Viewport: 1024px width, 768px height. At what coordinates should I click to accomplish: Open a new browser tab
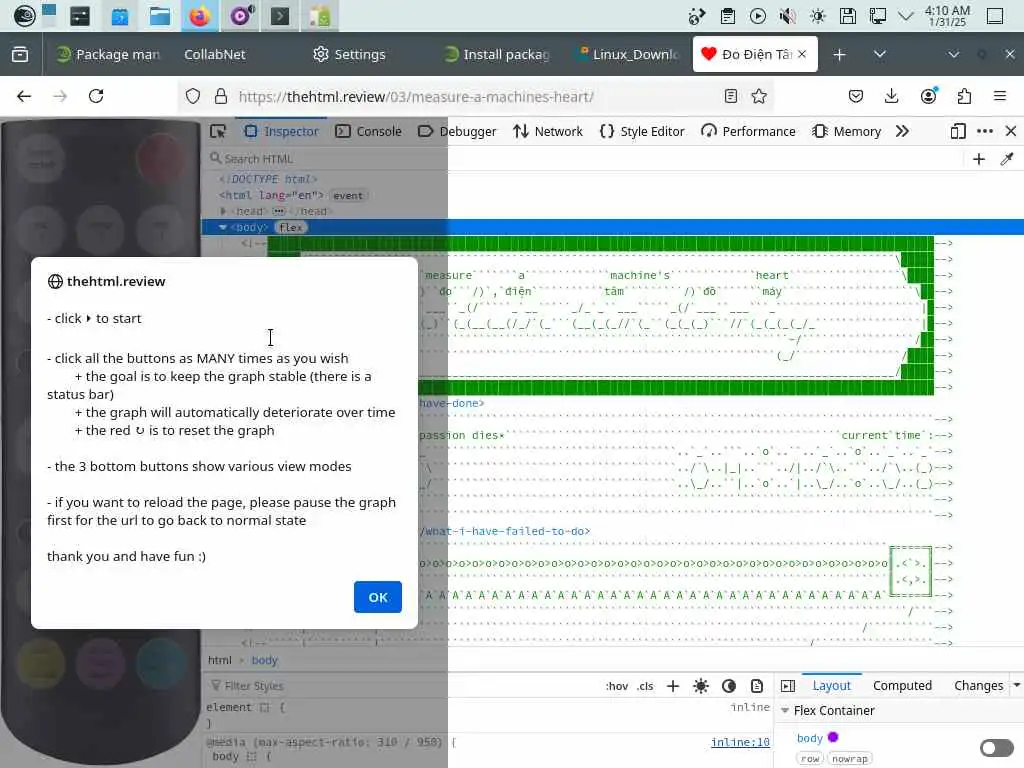(839, 54)
